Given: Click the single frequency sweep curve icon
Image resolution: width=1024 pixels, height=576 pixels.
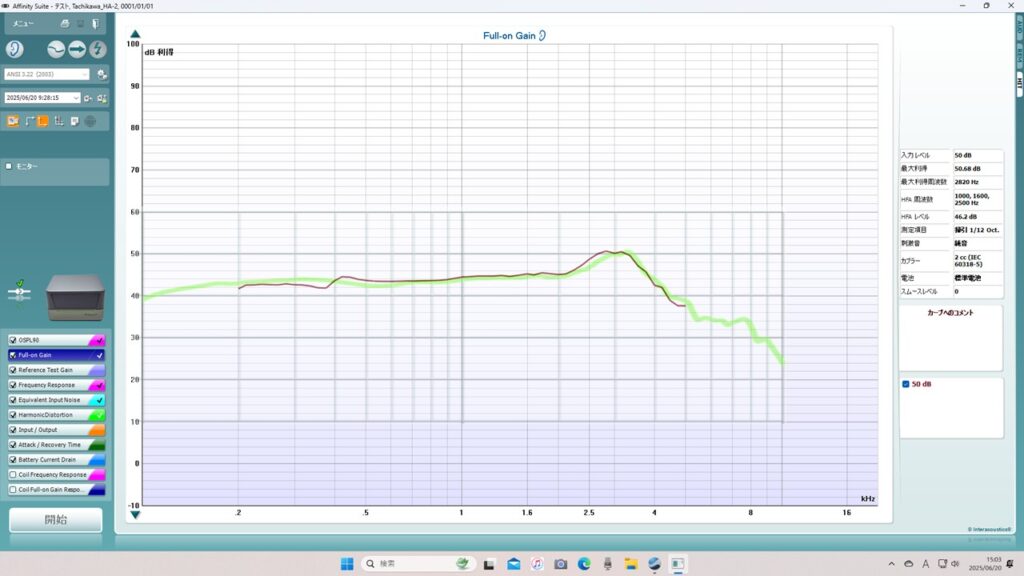Looking at the screenshot, I should click(56, 49).
